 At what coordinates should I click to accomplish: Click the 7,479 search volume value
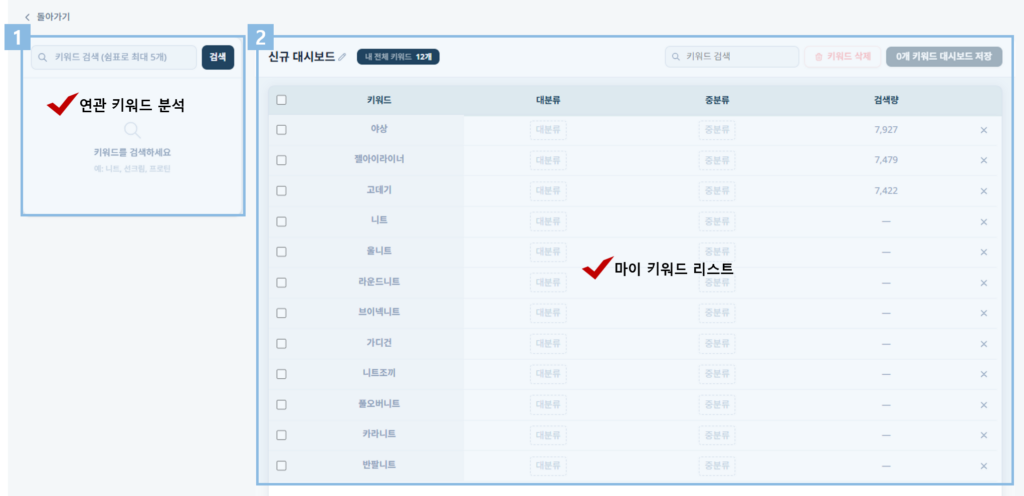[x=886, y=161]
